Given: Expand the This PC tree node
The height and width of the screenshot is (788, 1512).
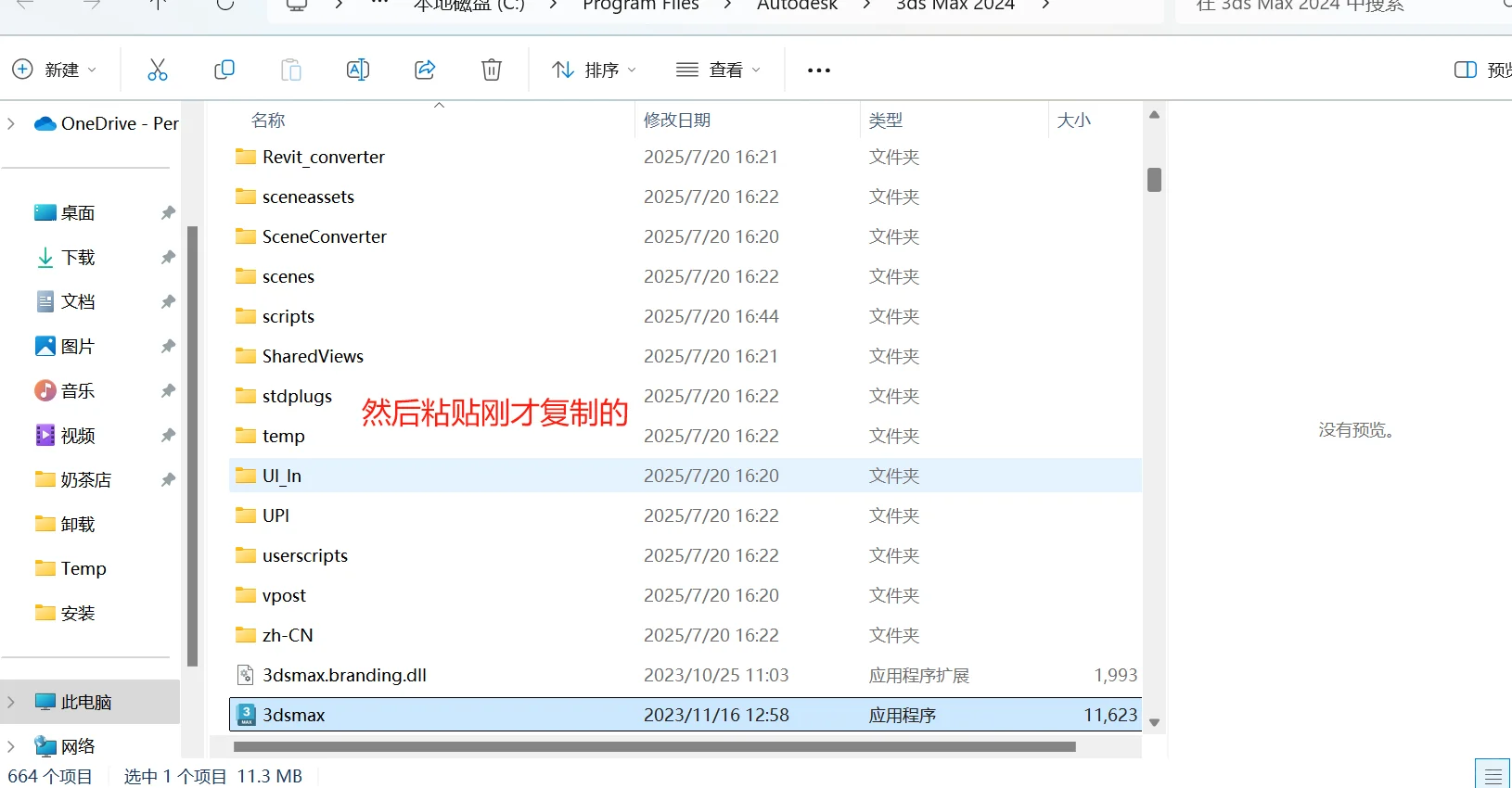Looking at the screenshot, I should (x=11, y=702).
